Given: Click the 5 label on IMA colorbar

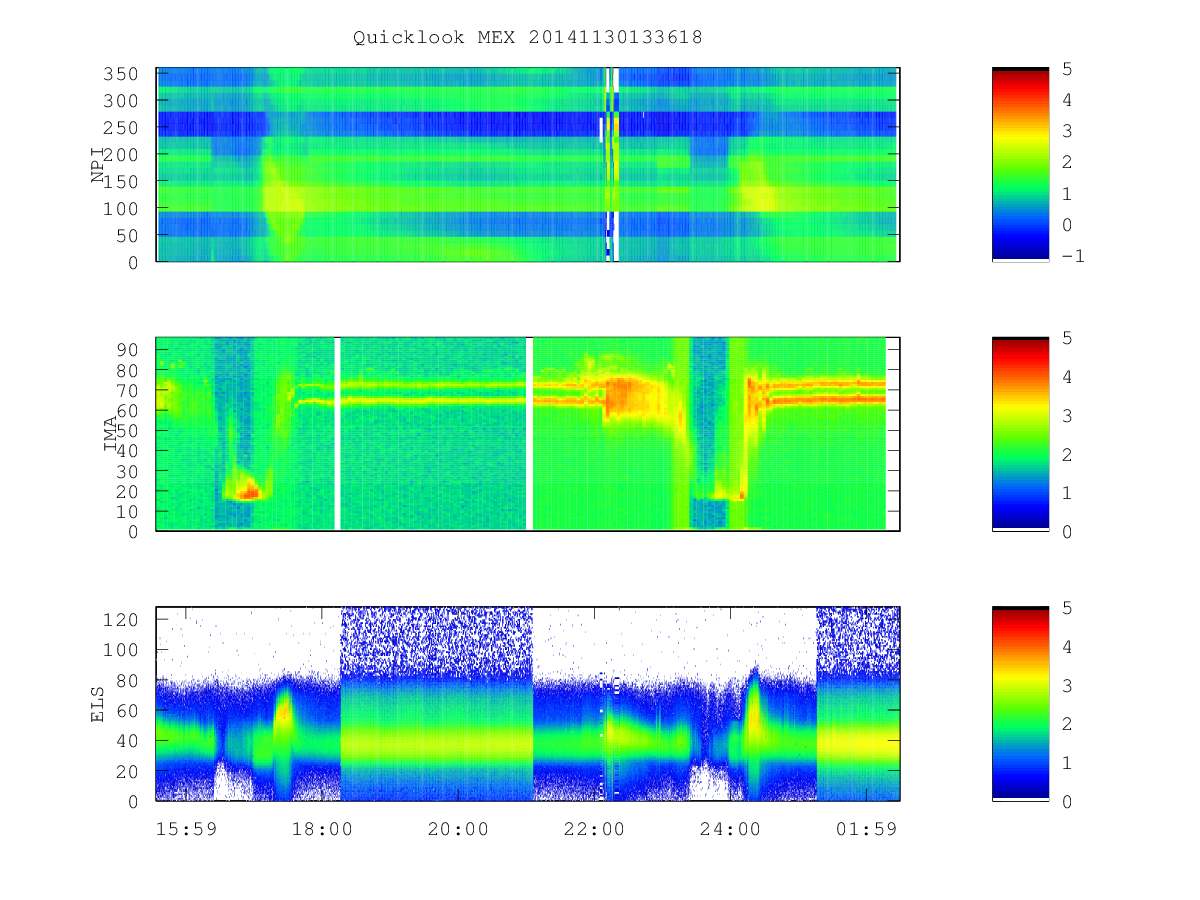Looking at the screenshot, I should coord(1067,338).
